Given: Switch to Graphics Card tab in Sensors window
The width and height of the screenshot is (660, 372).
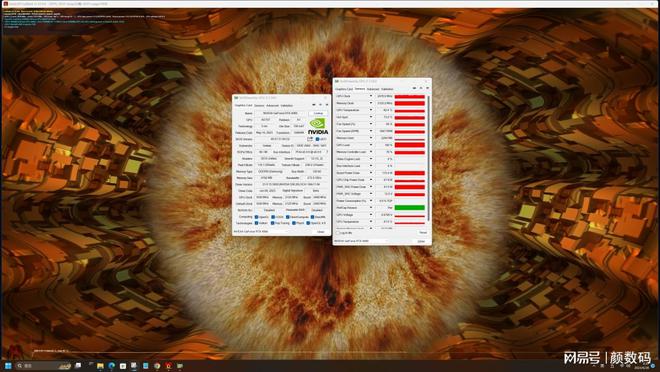Looking at the screenshot, I should click(344, 89).
